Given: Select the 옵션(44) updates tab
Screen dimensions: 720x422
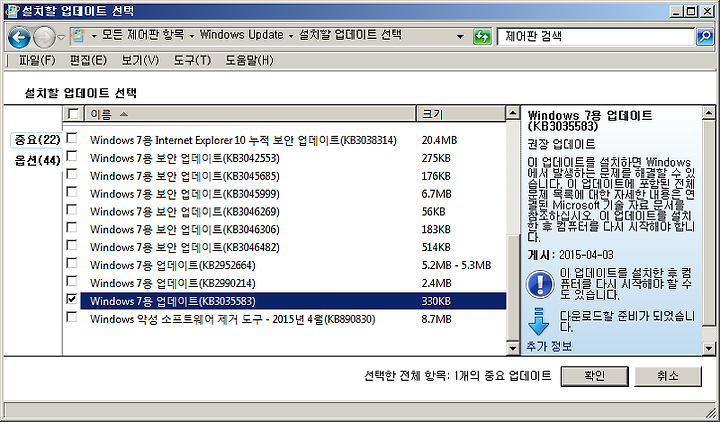Looking at the screenshot, I should tap(37, 160).
